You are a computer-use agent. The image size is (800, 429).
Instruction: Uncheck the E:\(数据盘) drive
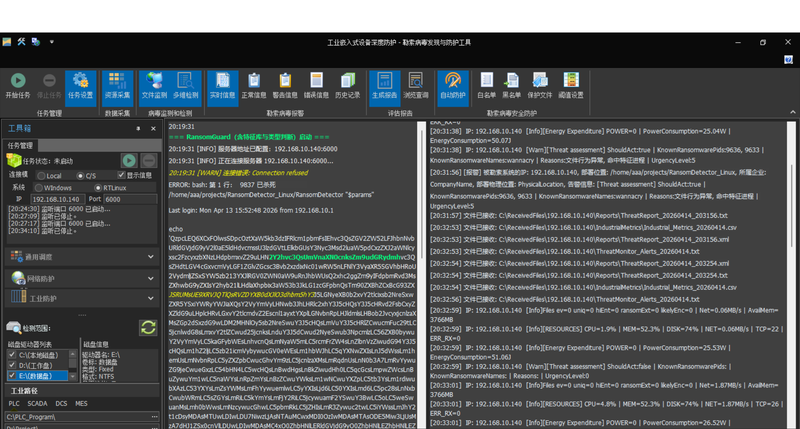coord(12,376)
